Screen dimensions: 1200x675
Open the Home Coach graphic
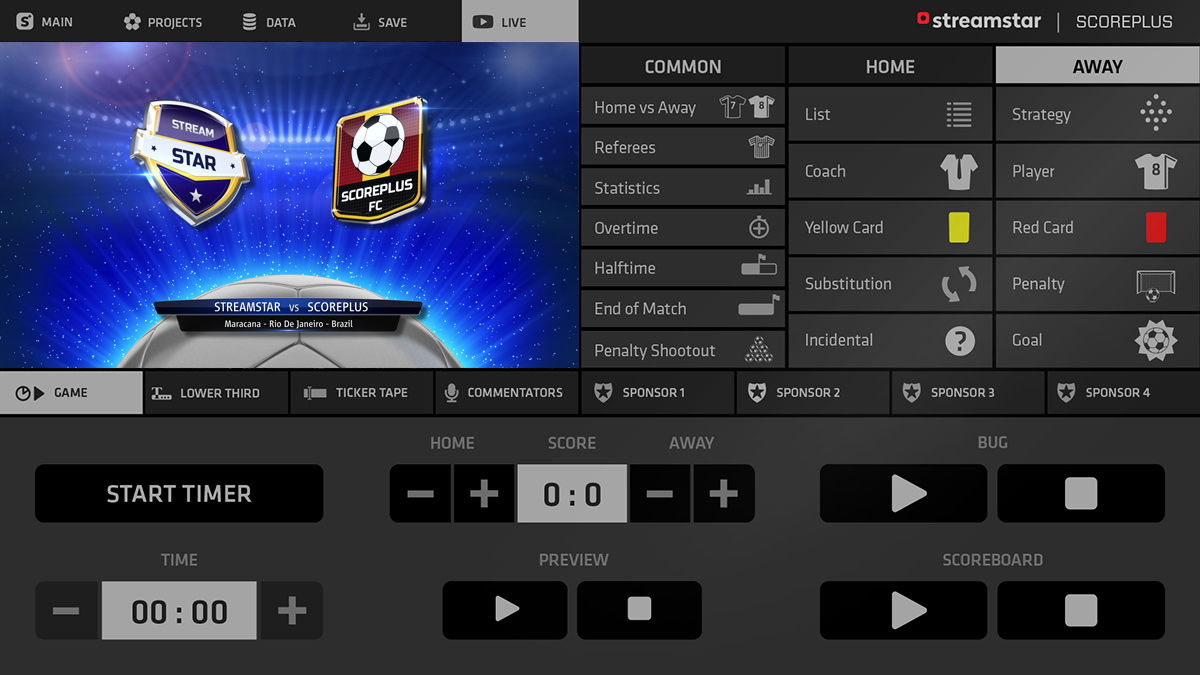click(x=889, y=171)
